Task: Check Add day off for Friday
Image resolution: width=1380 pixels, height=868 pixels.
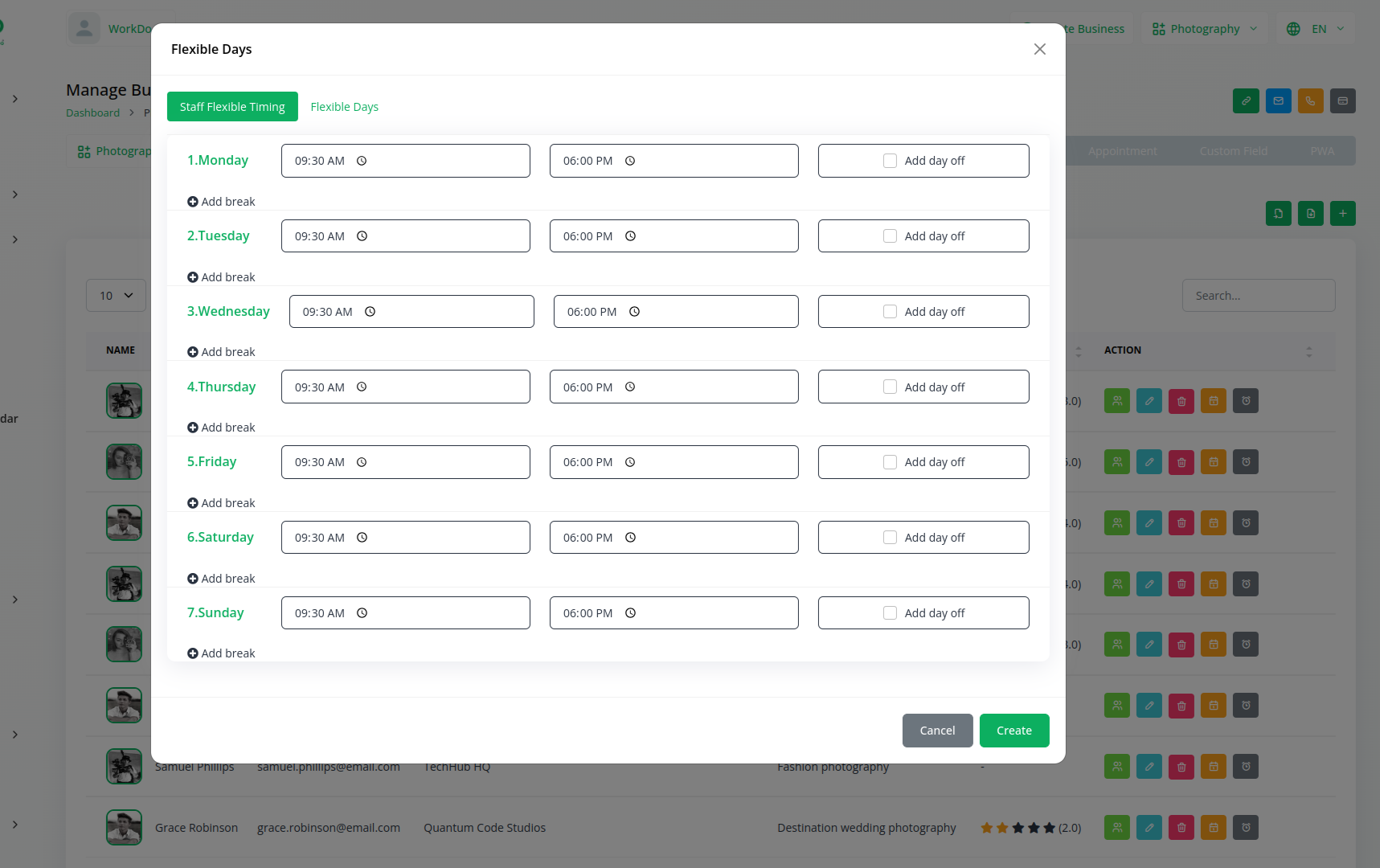Action: pyautogui.click(x=890, y=462)
